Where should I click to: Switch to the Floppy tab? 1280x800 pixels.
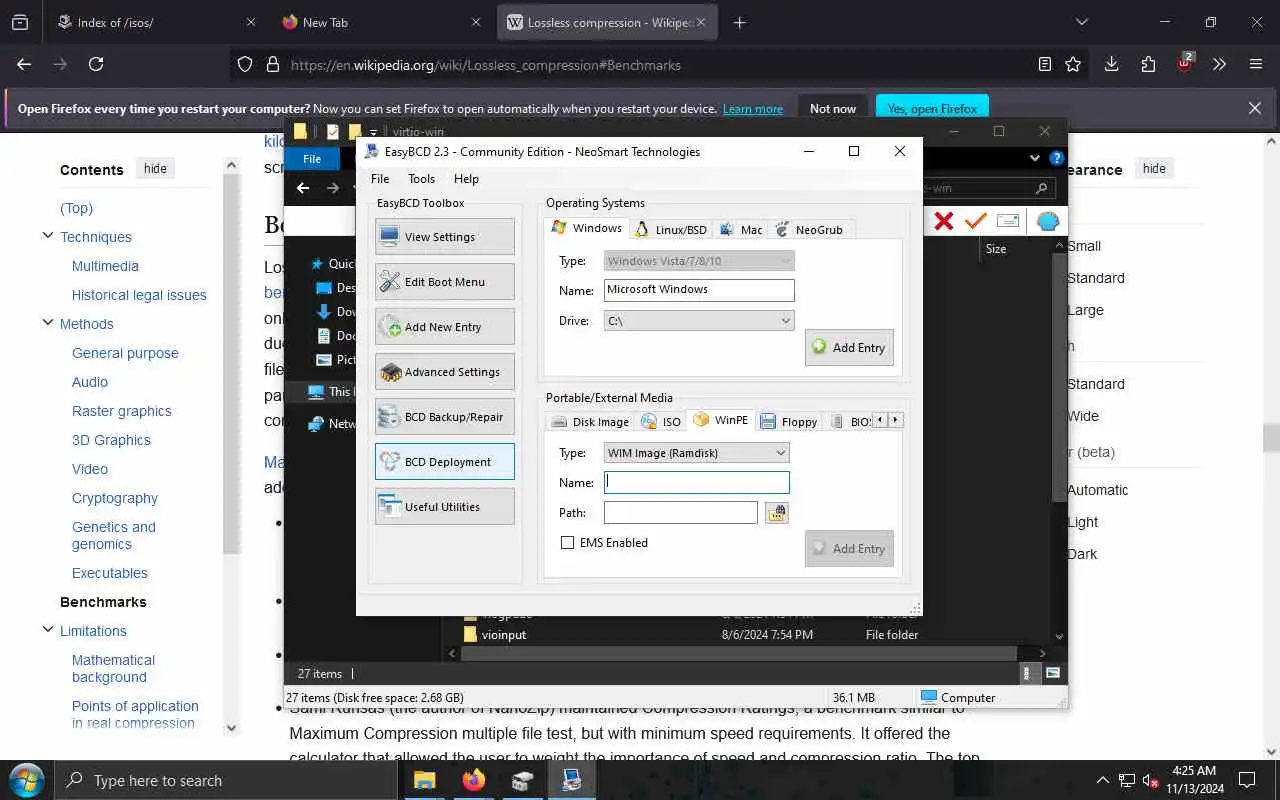pos(789,422)
